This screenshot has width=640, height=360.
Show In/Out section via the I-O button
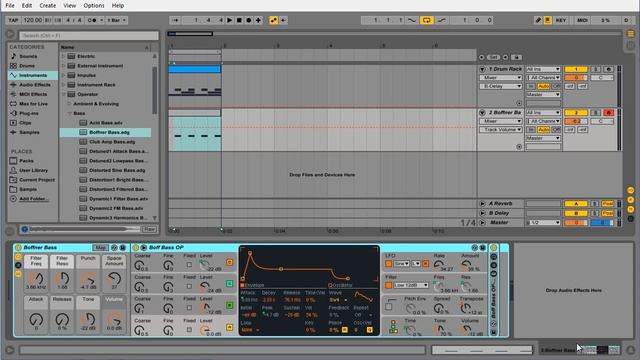pos(631,190)
